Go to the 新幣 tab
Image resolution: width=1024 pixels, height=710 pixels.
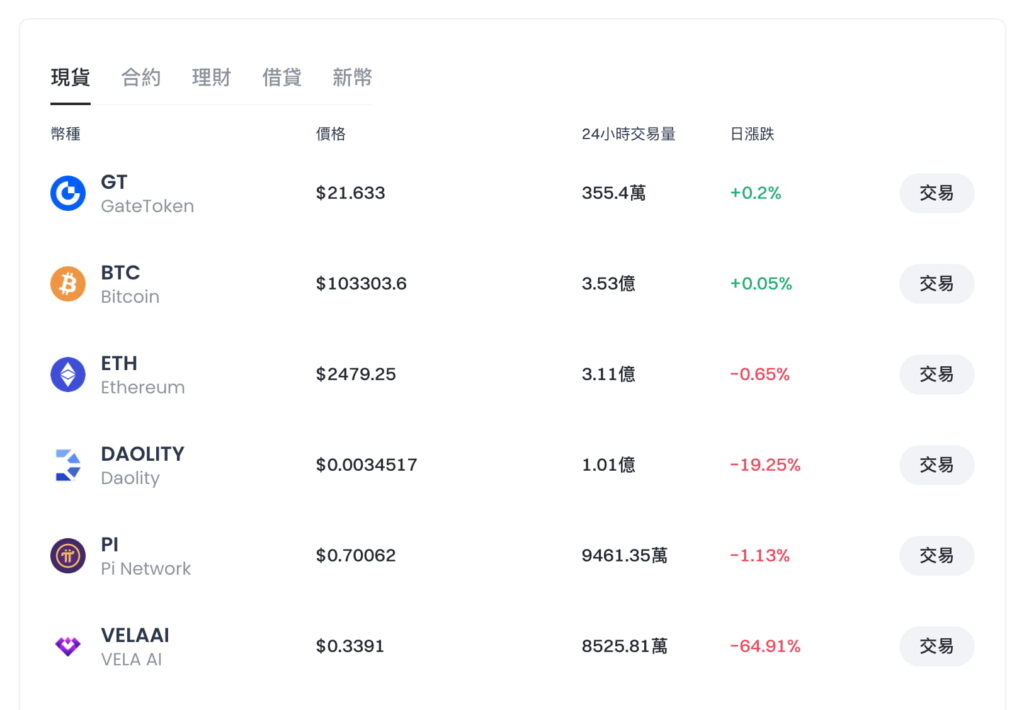tap(352, 77)
